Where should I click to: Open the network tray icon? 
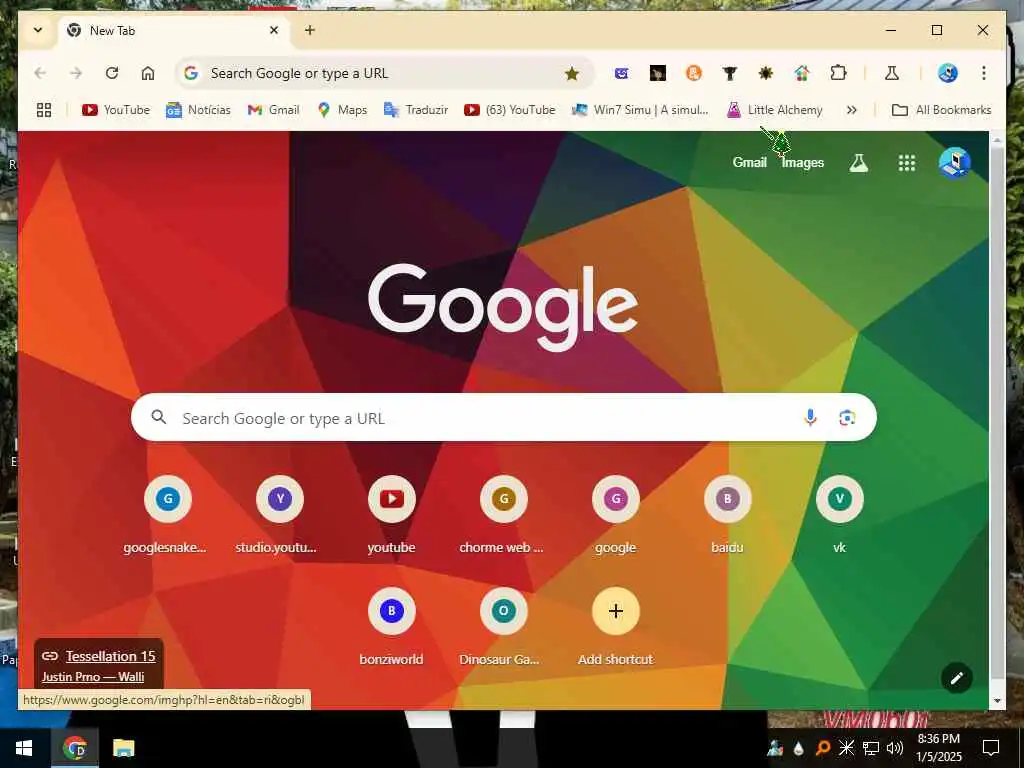871,748
